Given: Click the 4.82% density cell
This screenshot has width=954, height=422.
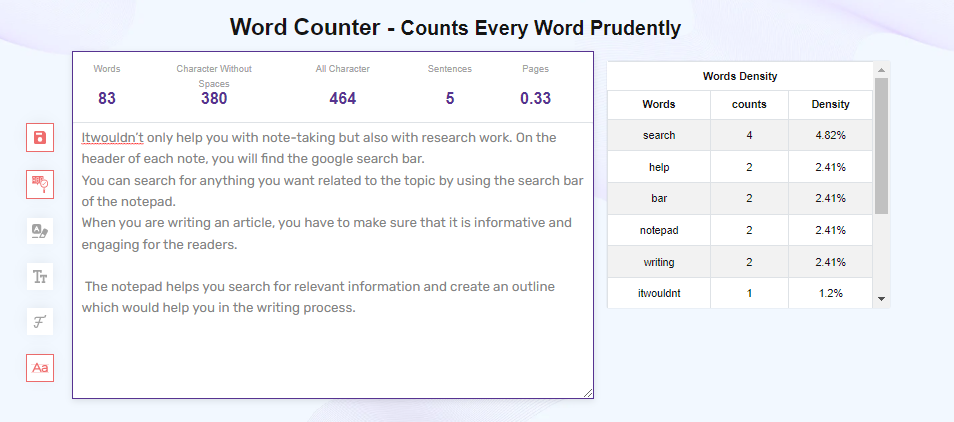Looking at the screenshot, I should tap(830, 135).
